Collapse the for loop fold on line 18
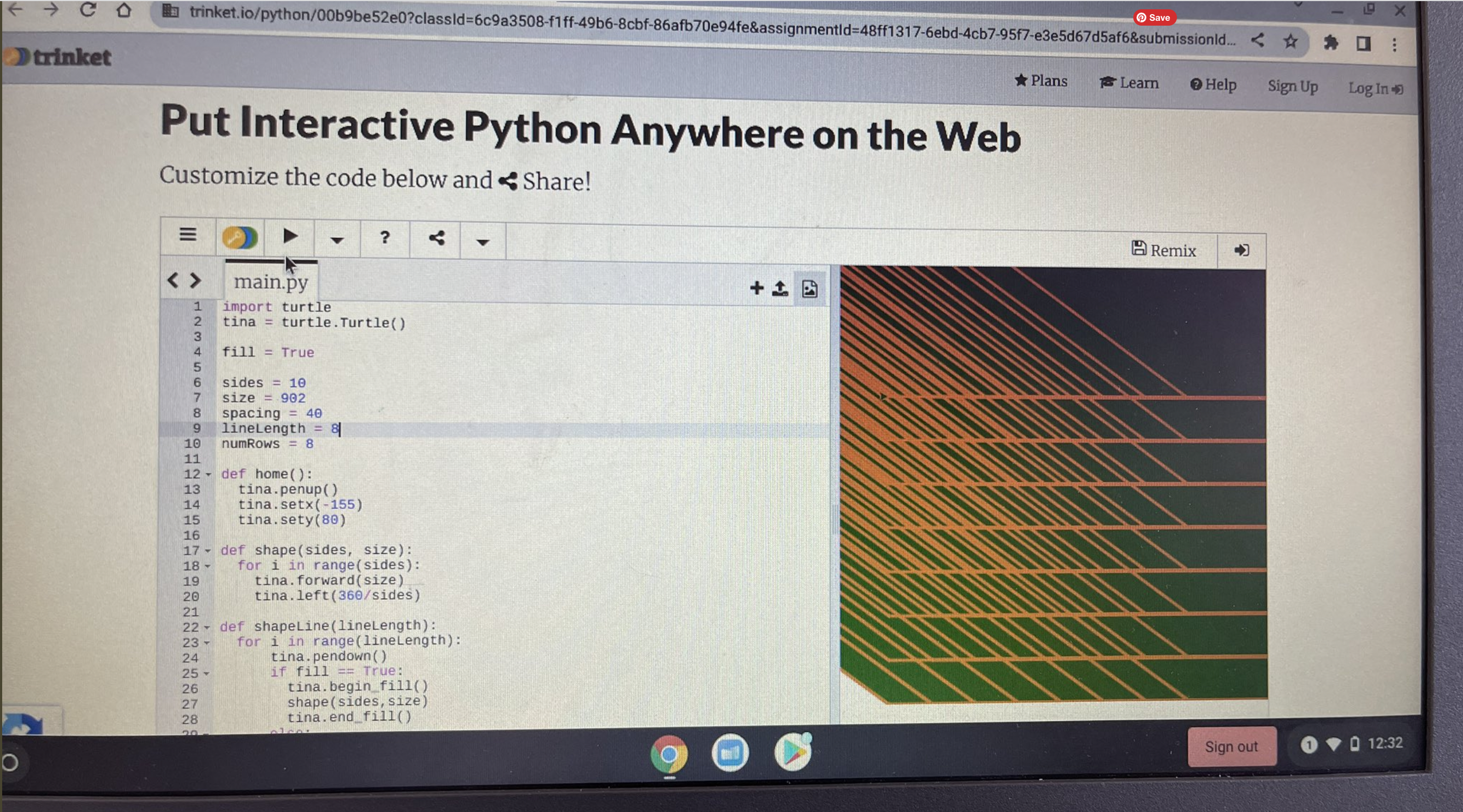Image resolution: width=1463 pixels, height=812 pixels. [208, 566]
